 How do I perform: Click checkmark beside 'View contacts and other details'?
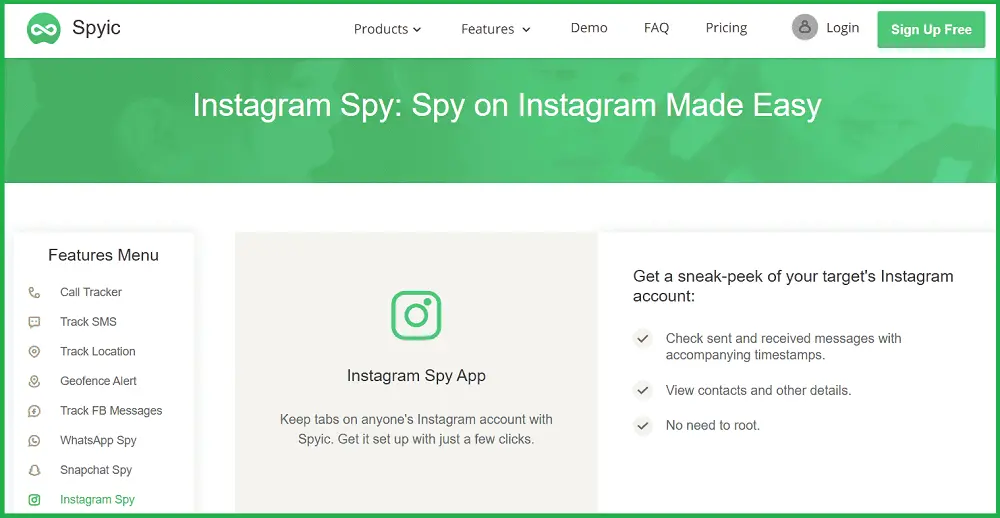coord(643,390)
